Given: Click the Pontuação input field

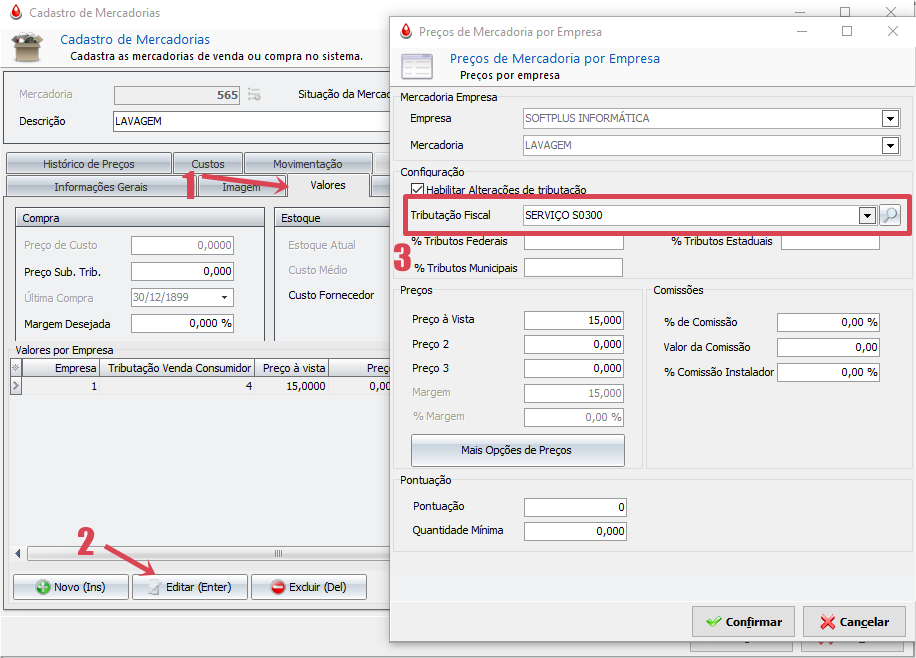Looking at the screenshot, I should [575, 507].
